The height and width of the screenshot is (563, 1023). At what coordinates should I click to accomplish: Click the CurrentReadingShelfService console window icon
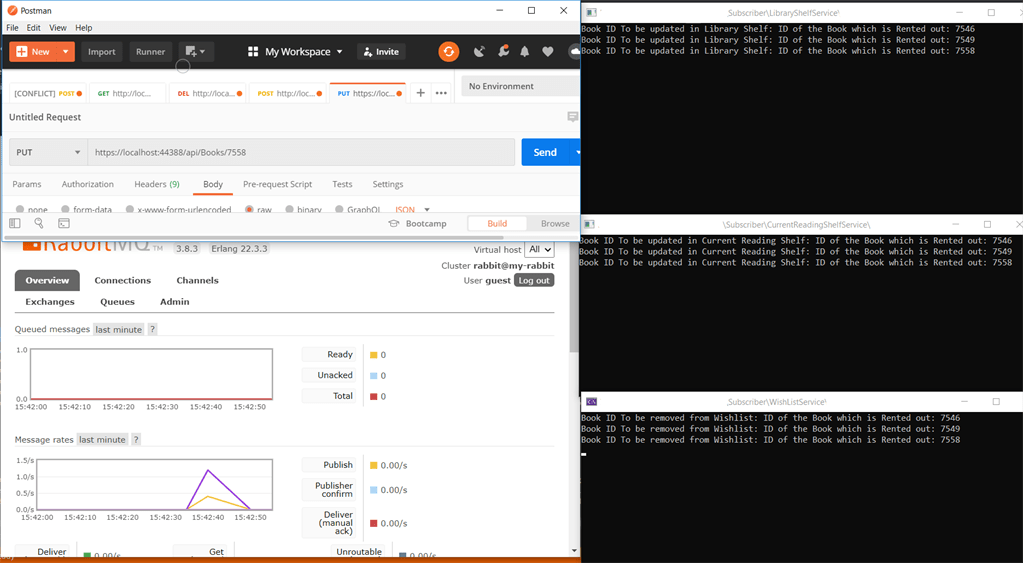coord(589,224)
